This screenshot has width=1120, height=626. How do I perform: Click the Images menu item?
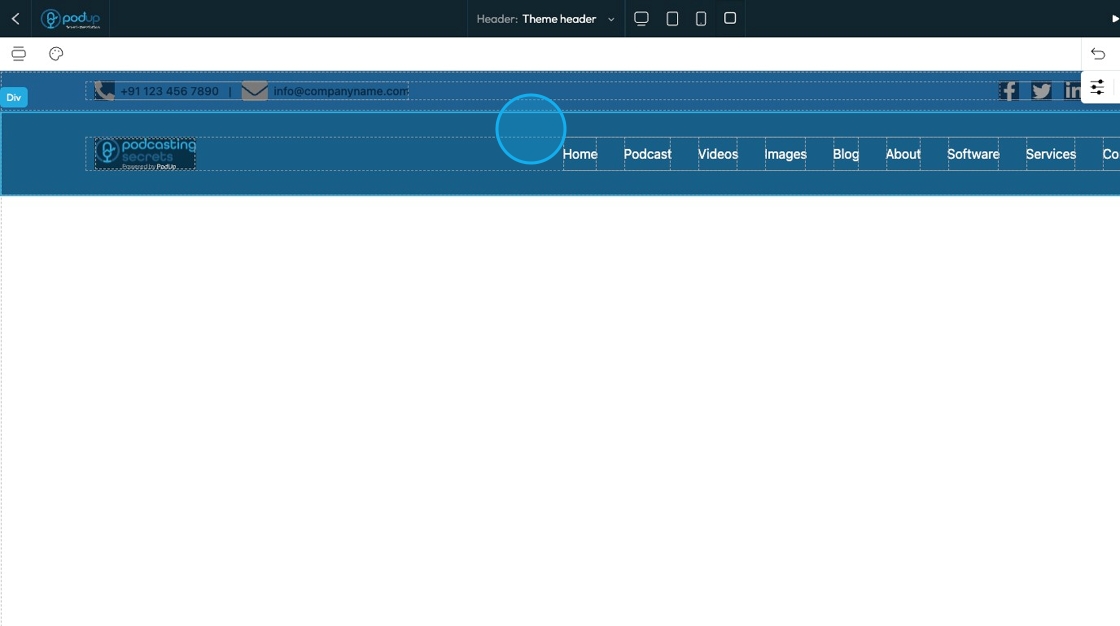[785, 154]
